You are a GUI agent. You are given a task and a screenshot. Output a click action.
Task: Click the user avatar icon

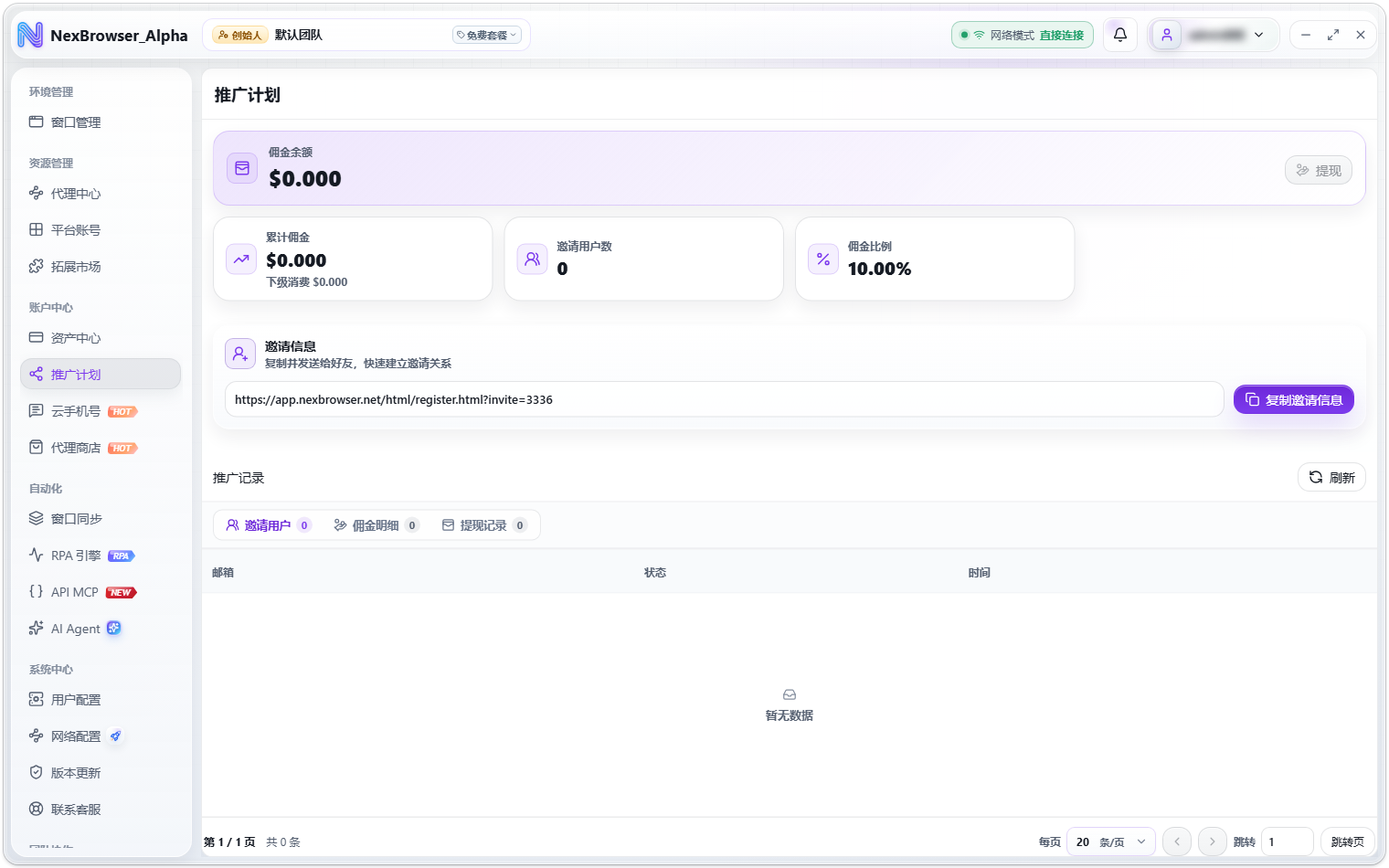[x=1167, y=35]
